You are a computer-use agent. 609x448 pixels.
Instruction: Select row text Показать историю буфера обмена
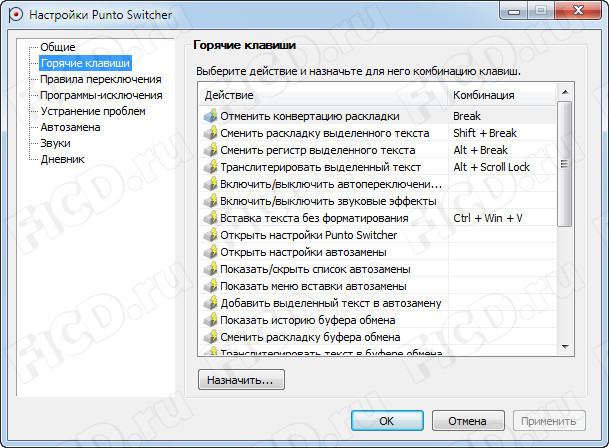tap(308, 320)
